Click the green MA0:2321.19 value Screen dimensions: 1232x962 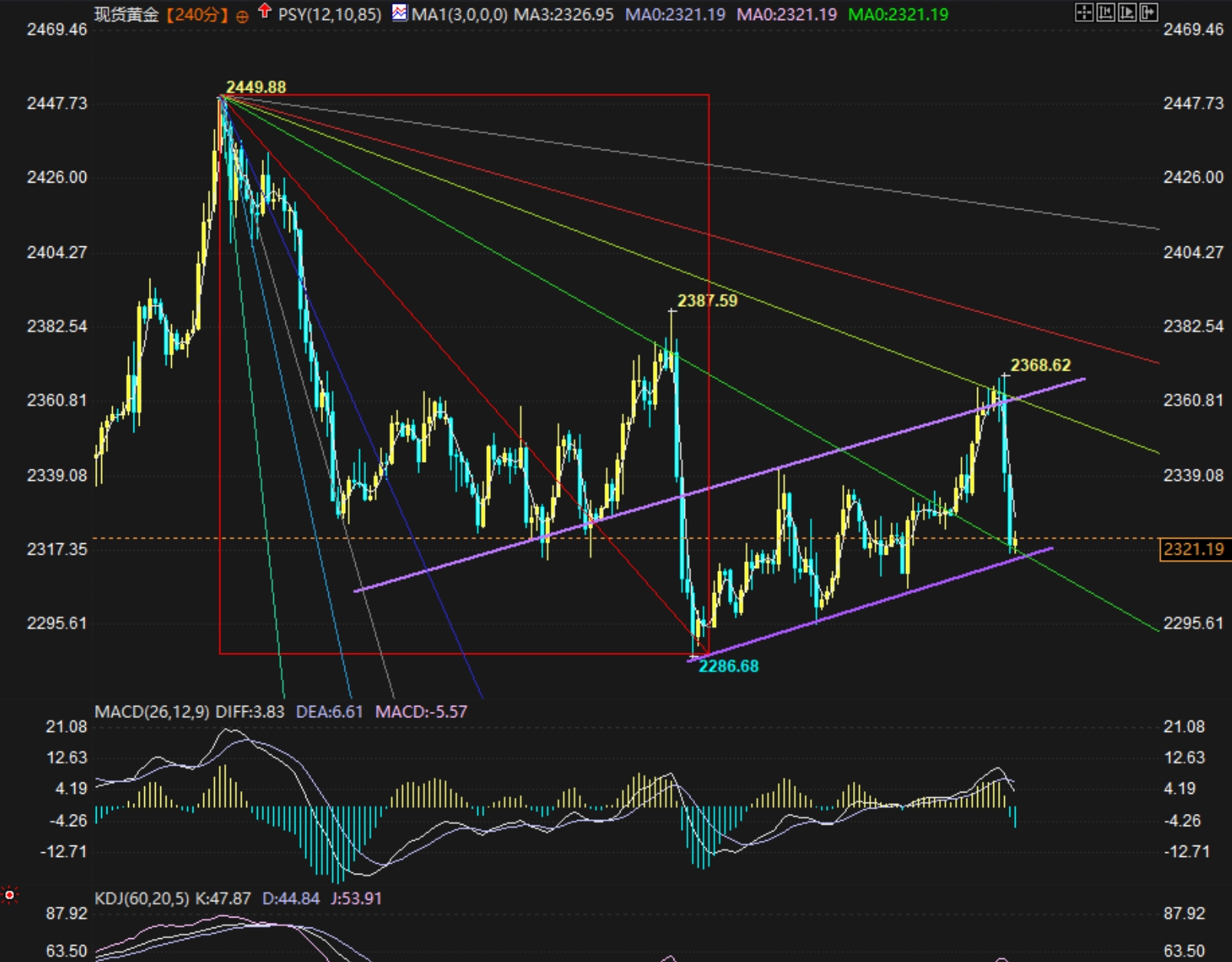[x=898, y=15]
